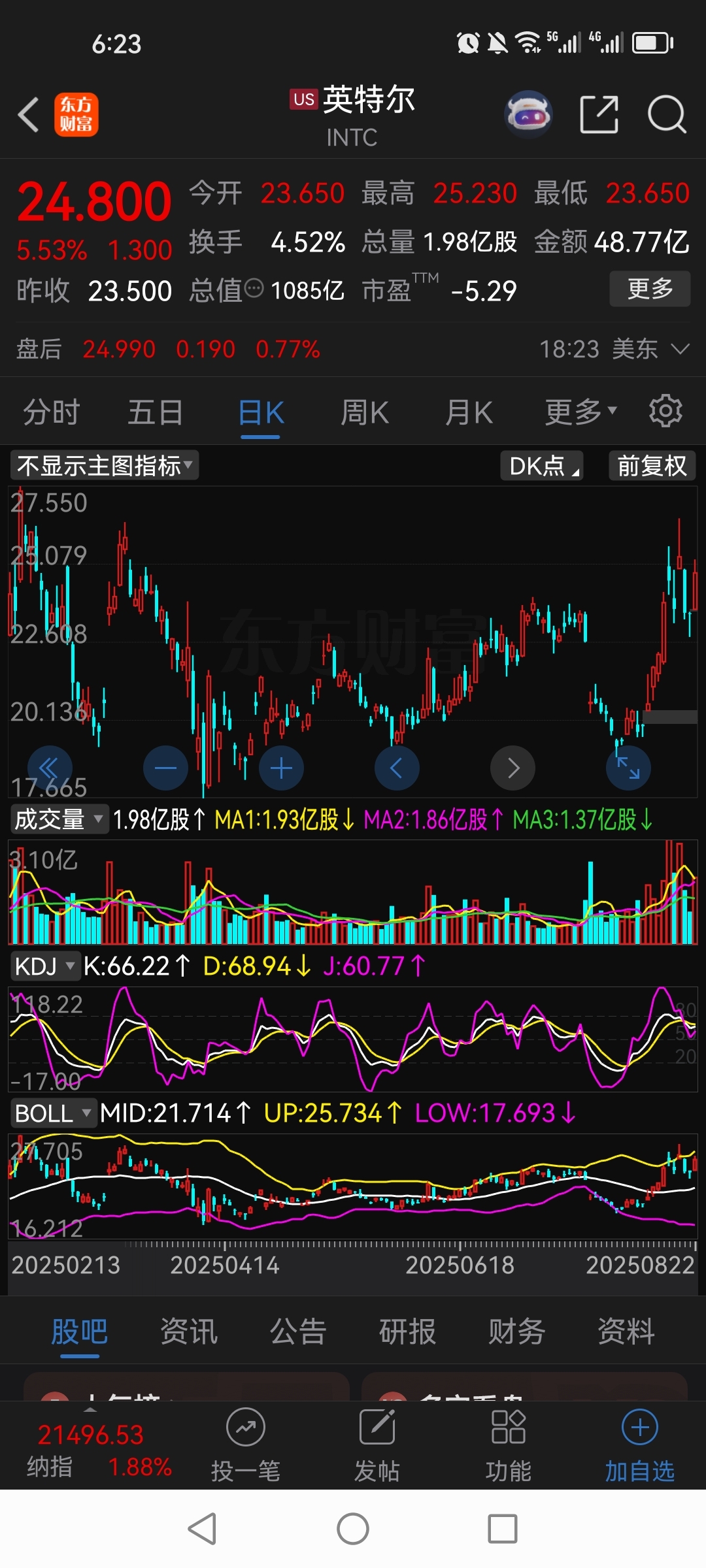Tap the K:66.22 KDJ value
The width and height of the screenshot is (706, 1568).
point(137,966)
